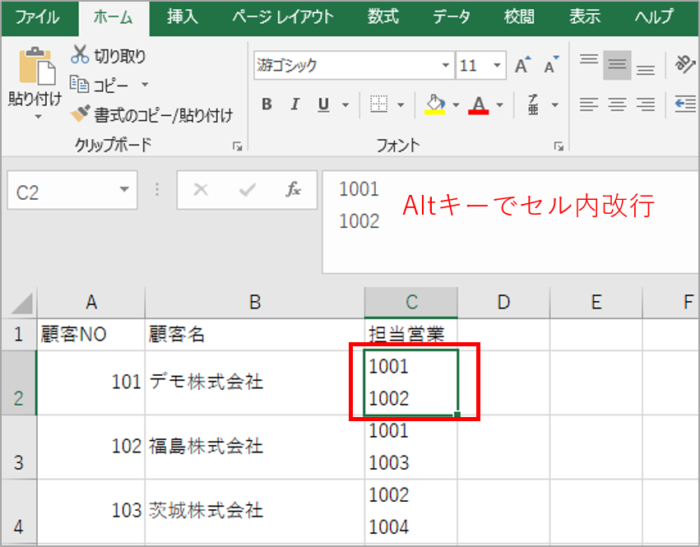Click the Paste (貼り付け) clipboard icon

click(37, 66)
